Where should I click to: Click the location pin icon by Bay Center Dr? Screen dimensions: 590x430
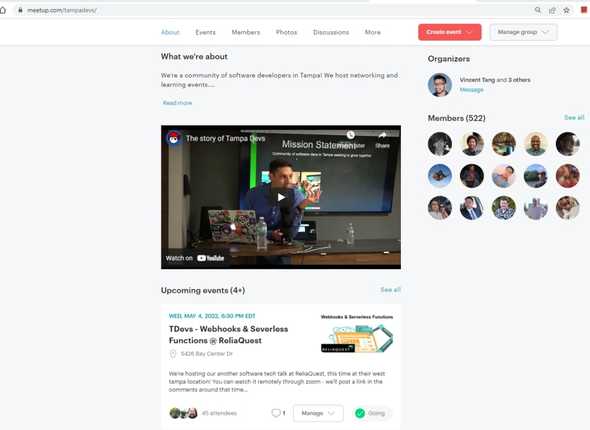click(x=173, y=354)
